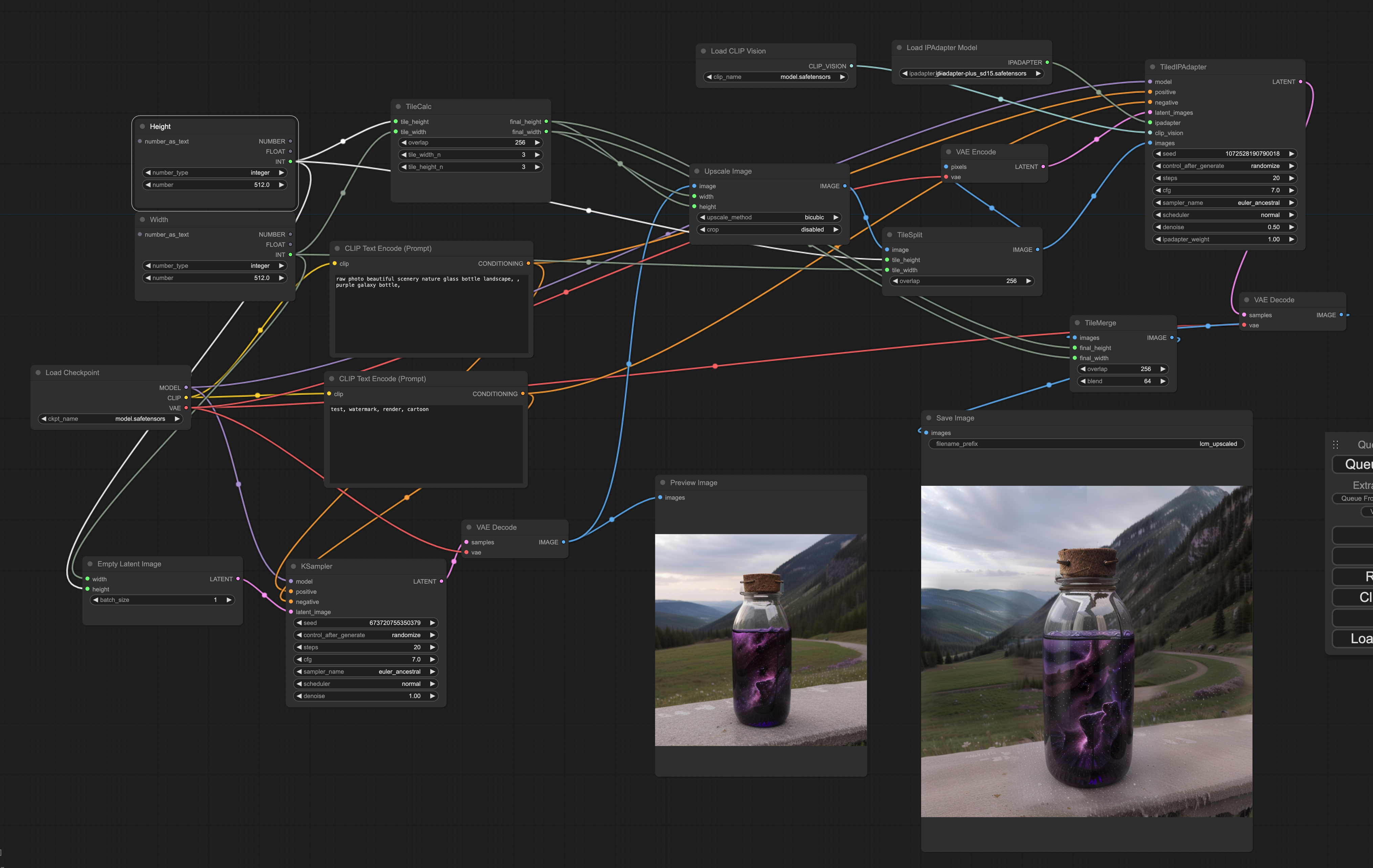This screenshot has width=1373, height=868.
Task: Open number_type dropdown in Height node
Action: 214,173
